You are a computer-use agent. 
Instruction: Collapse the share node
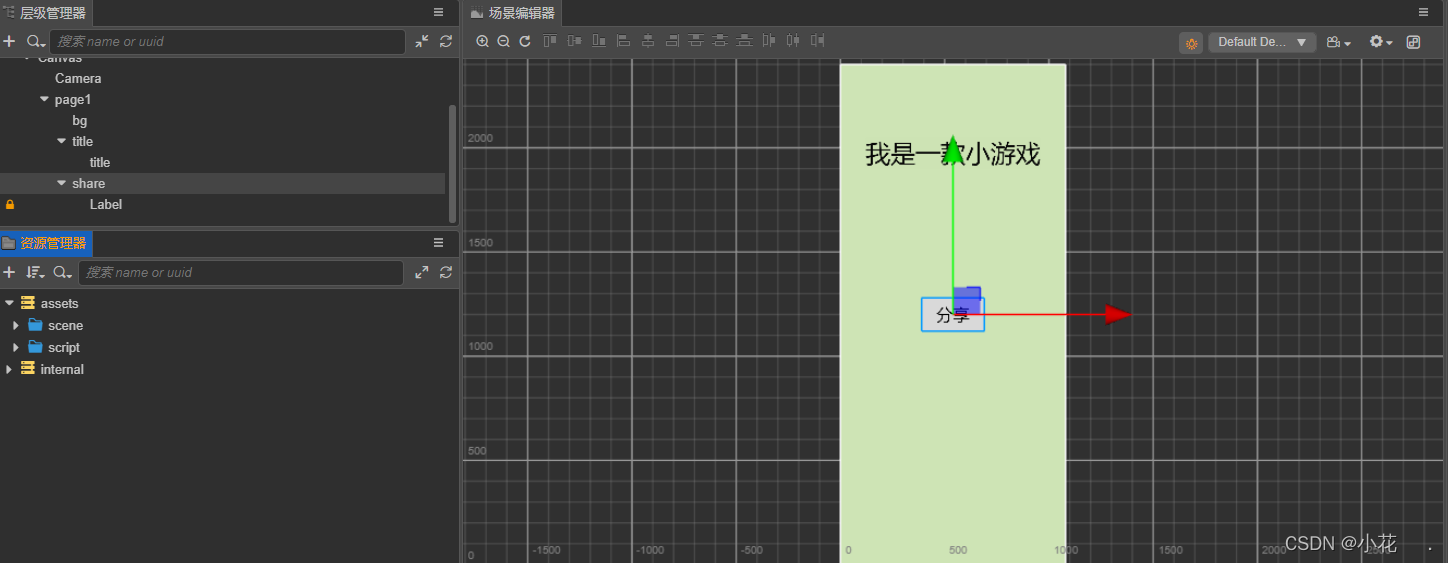click(62, 183)
